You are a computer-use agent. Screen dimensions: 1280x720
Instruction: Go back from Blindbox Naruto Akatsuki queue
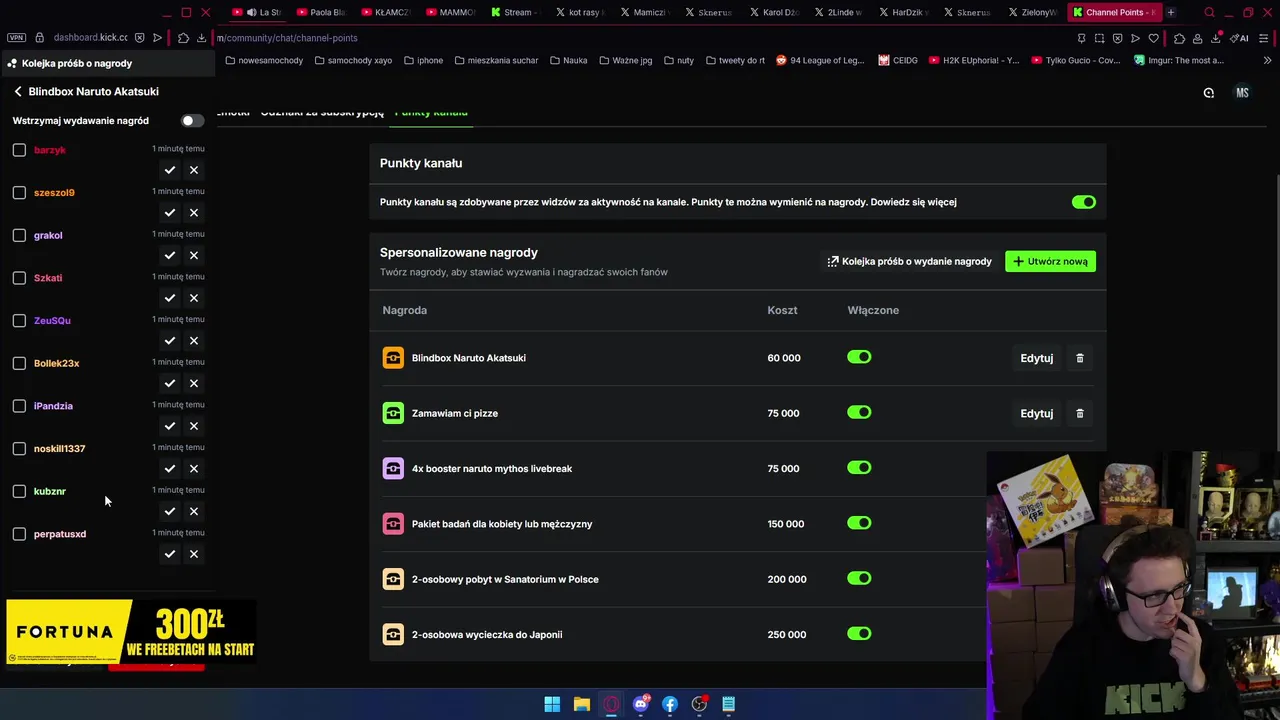coord(18,91)
